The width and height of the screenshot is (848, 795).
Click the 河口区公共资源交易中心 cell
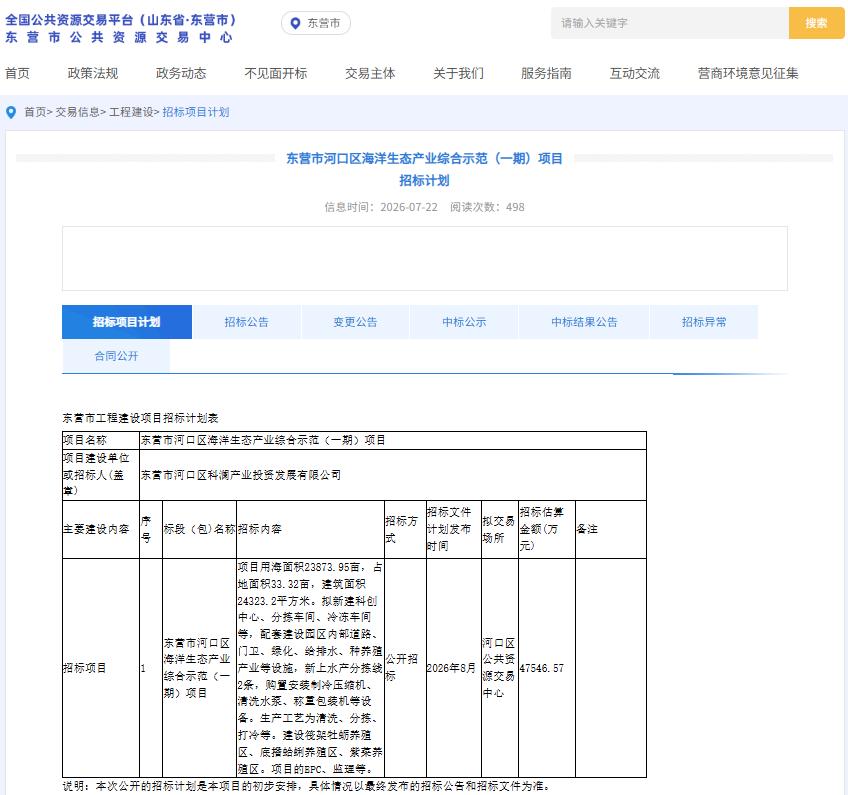click(x=500, y=668)
